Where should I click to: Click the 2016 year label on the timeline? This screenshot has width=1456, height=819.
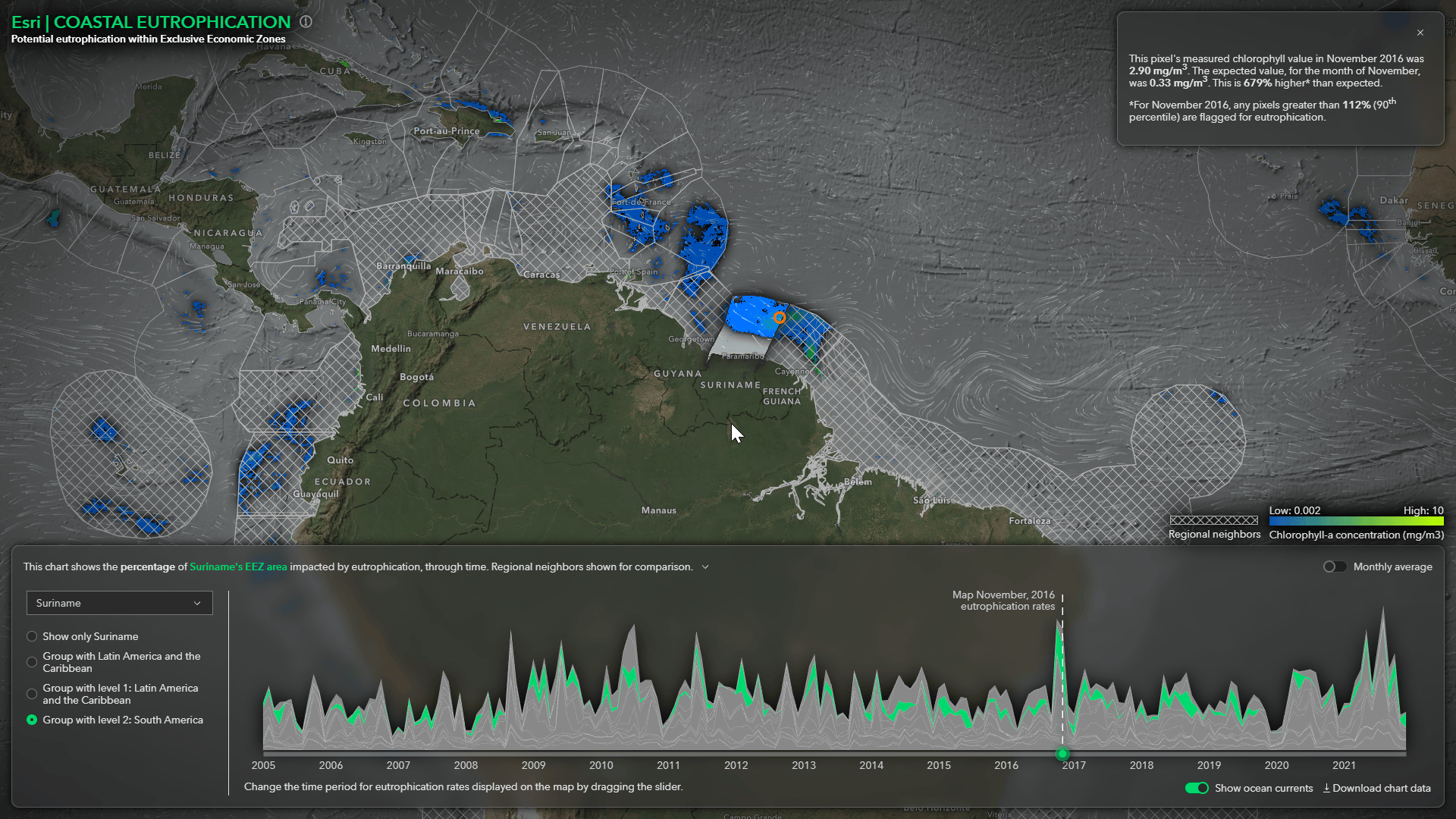point(1006,766)
